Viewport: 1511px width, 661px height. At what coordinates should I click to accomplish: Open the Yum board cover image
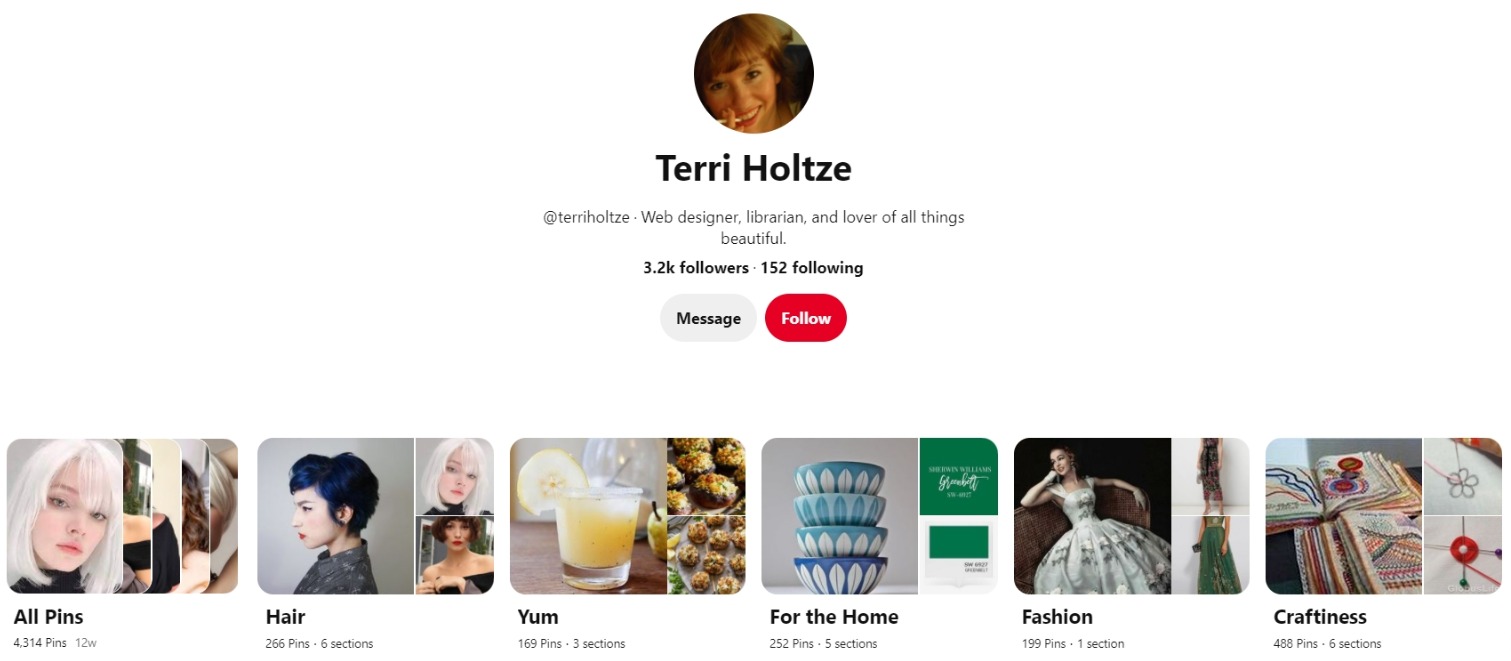(x=628, y=515)
